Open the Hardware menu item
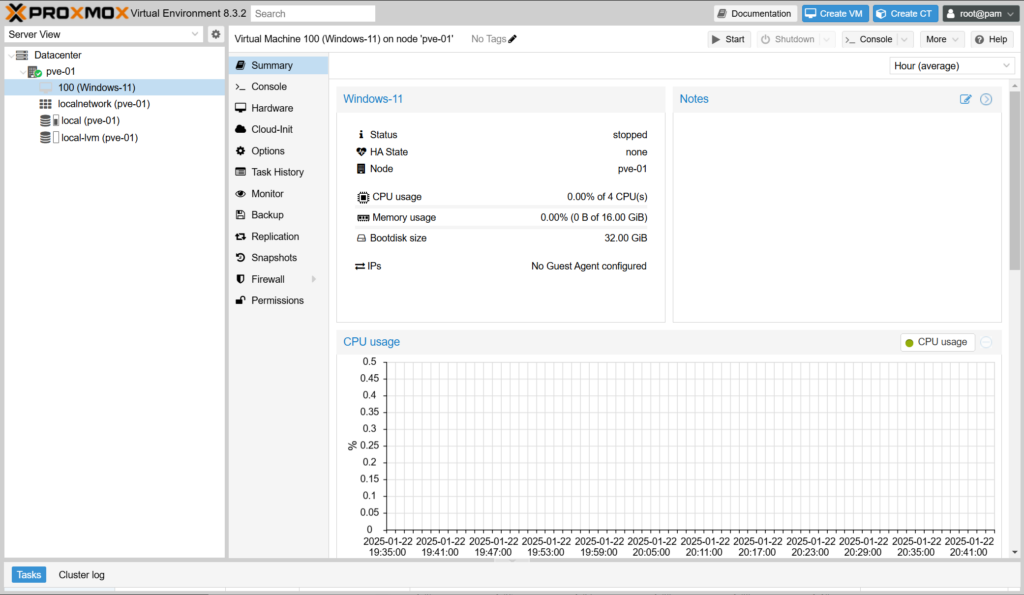This screenshot has width=1024, height=595. [x=271, y=108]
